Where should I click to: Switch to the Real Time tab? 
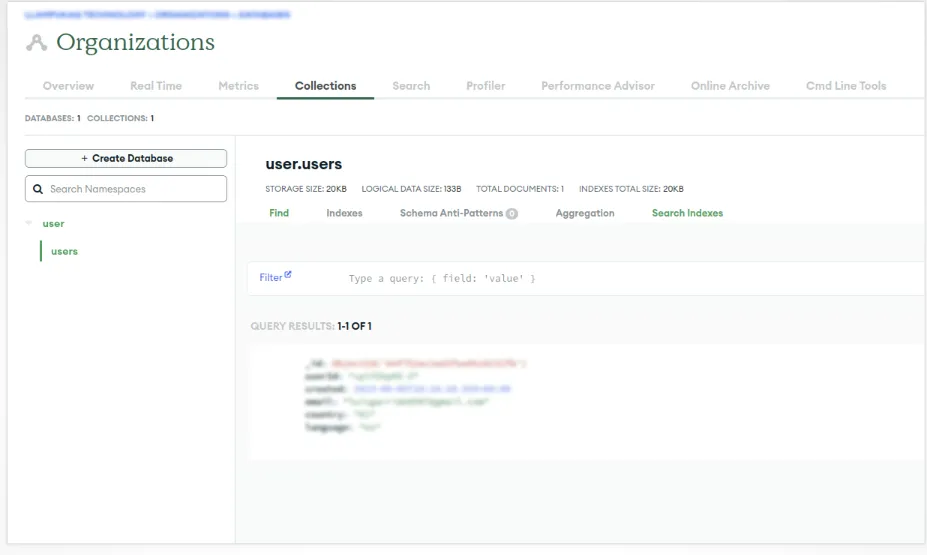pos(156,86)
